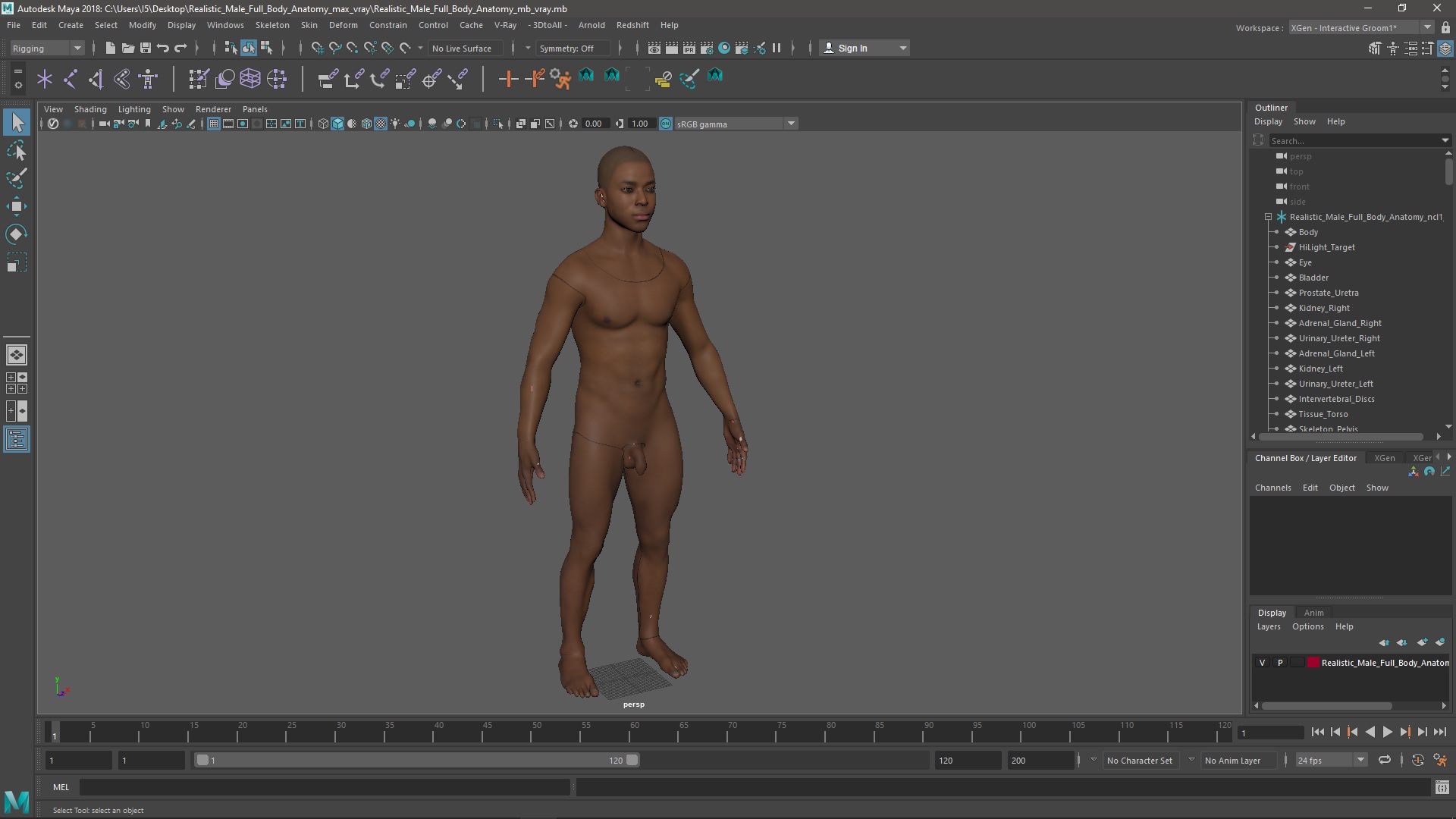The height and width of the screenshot is (819, 1456).
Task: Toggle viewport color management button
Action: click(x=666, y=124)
